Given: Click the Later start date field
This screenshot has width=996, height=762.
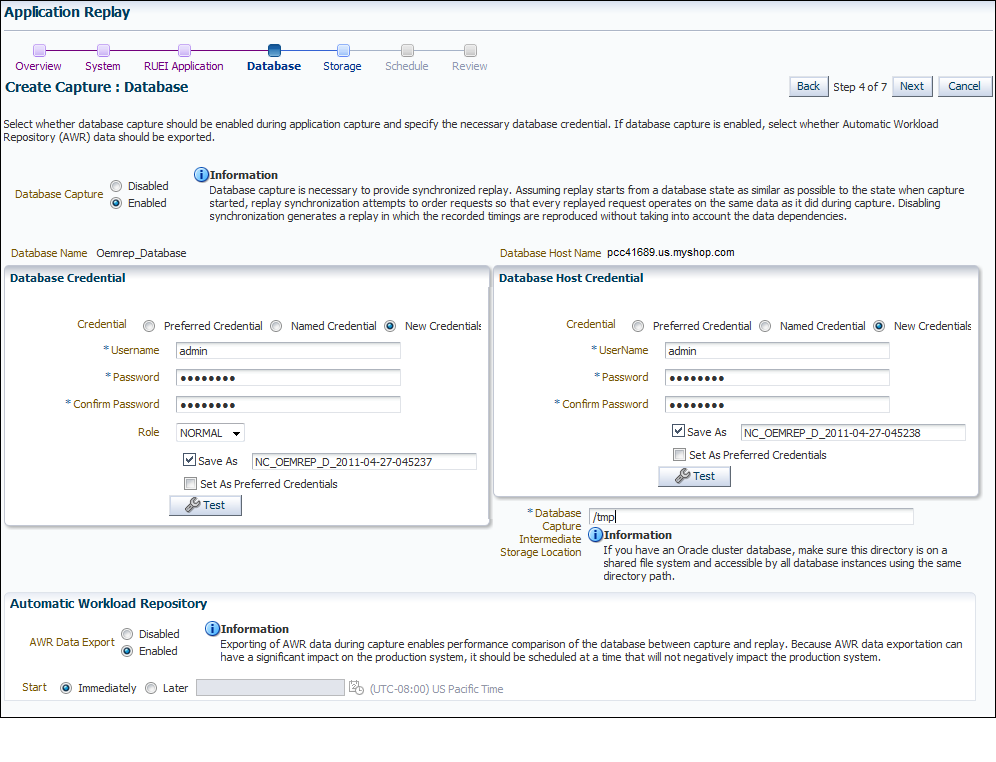Looking at the screenshot, I should tap(271, 688).
